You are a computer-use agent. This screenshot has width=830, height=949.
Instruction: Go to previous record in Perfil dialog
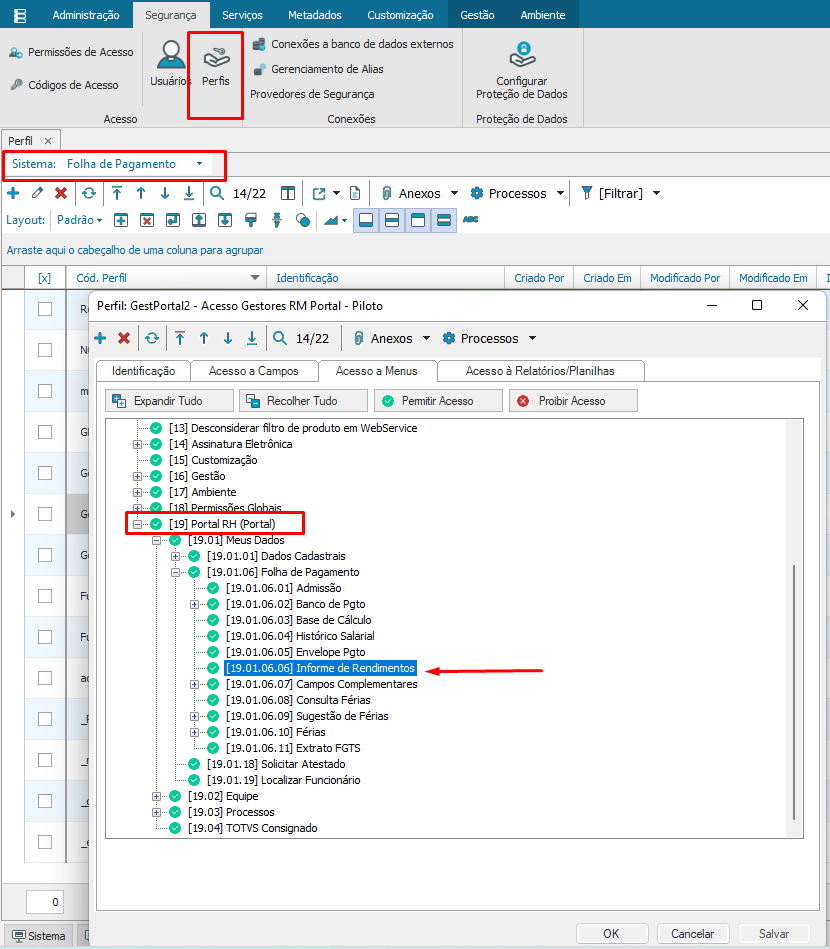(x=204, y=338)
